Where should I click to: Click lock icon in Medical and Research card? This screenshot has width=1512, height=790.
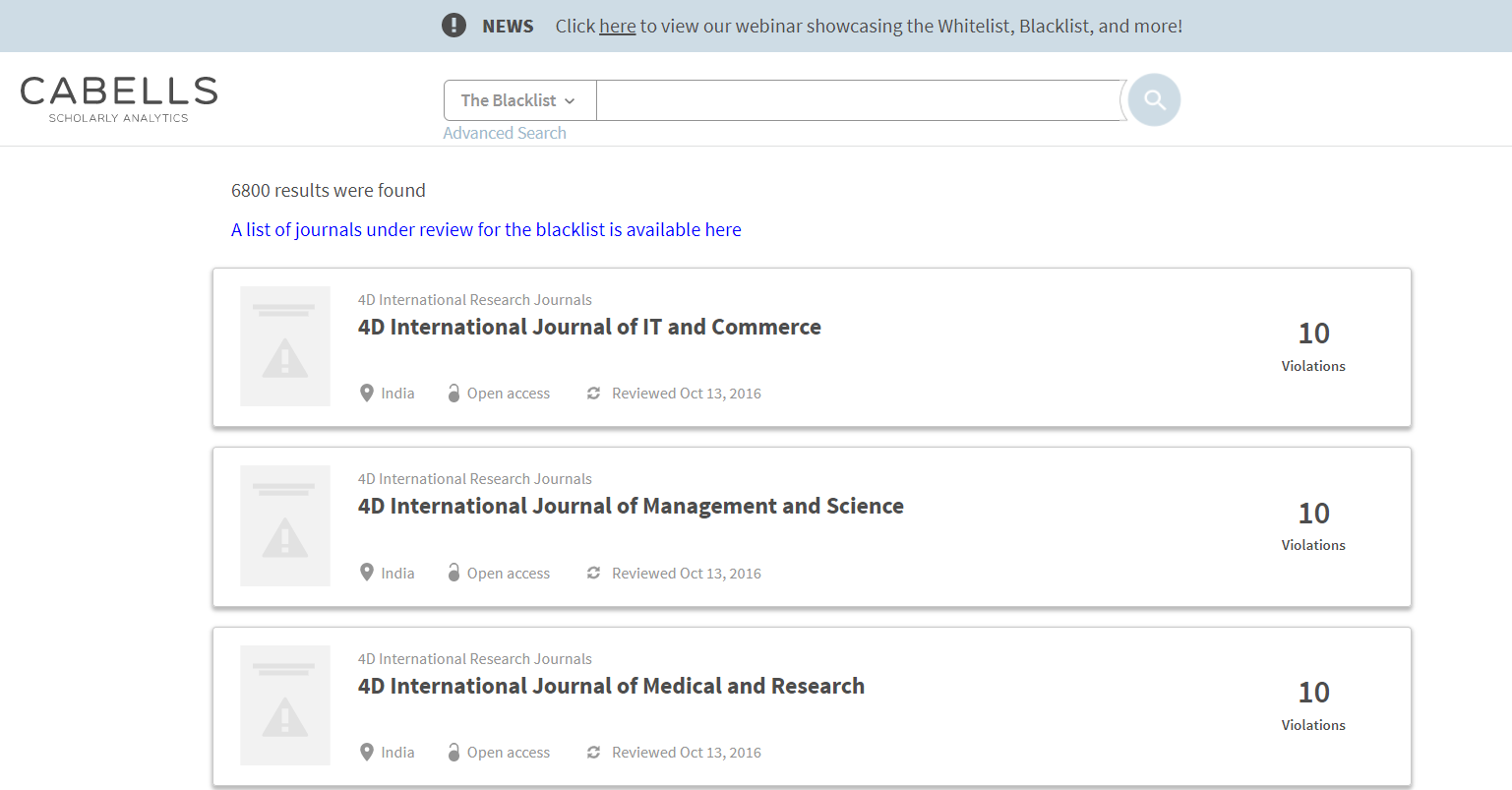click(454, 753)
